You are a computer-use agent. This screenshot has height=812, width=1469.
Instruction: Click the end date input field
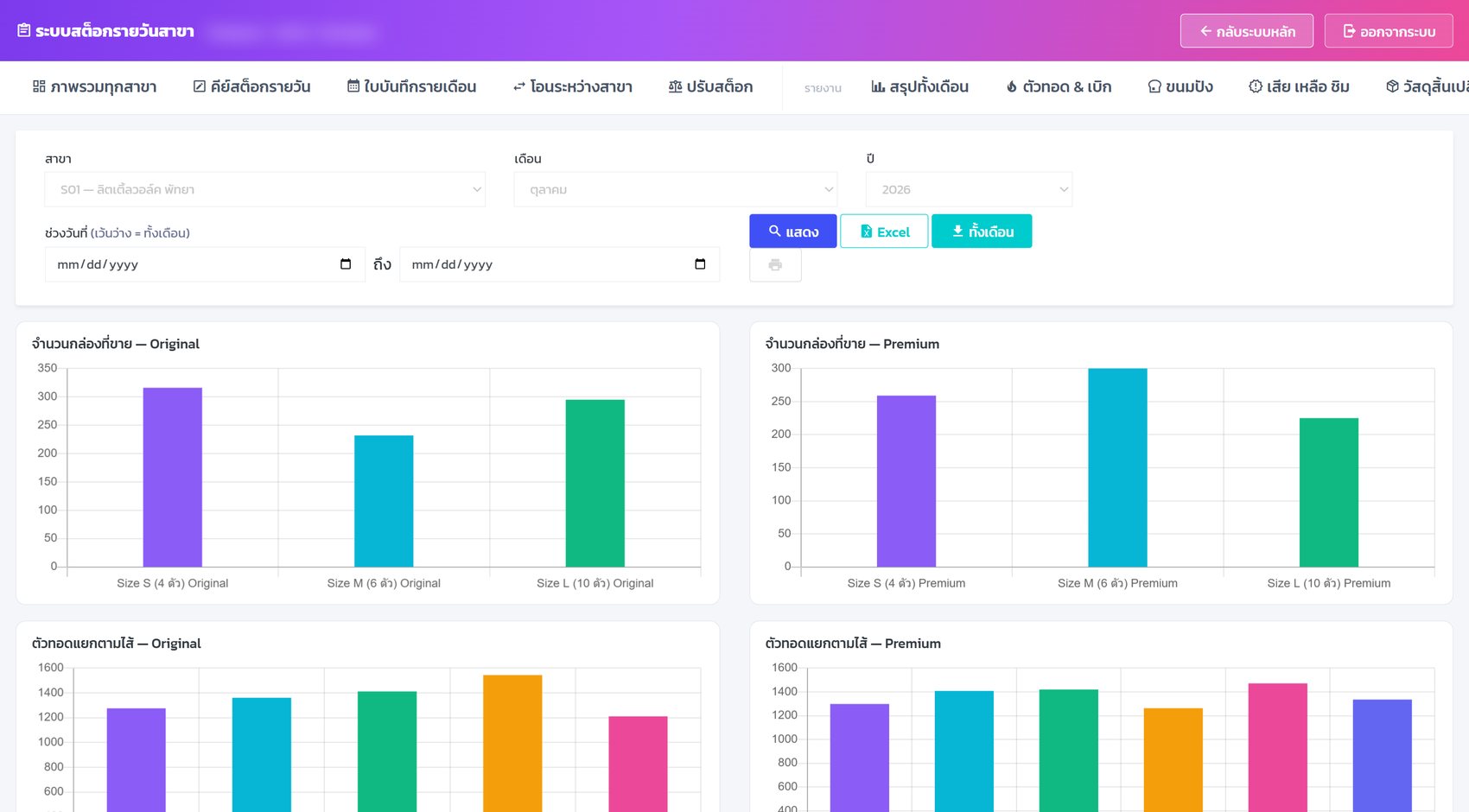coord(559,264)
